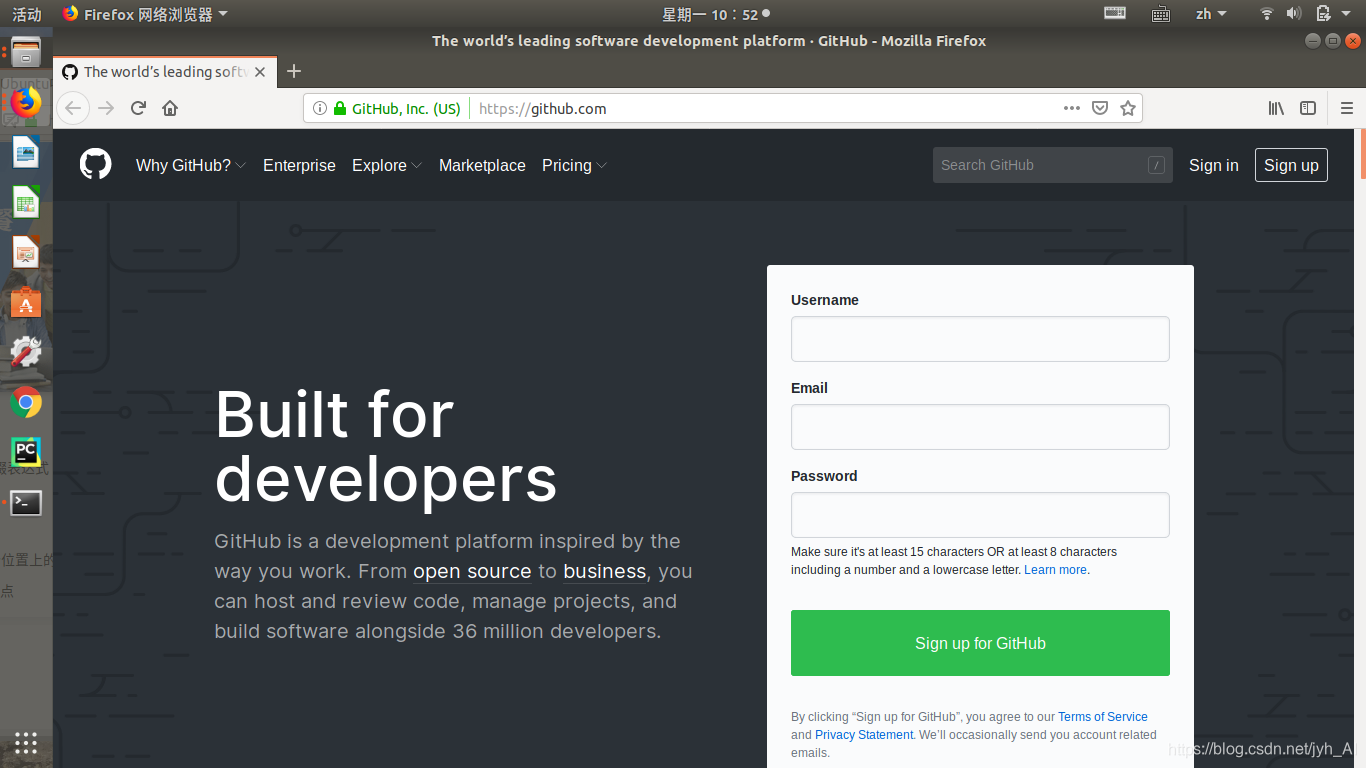Image resolution: width=1366 pixels, height=768 pixels.
Task: Show applications grid in the dock
Action: tap(26, 742)
